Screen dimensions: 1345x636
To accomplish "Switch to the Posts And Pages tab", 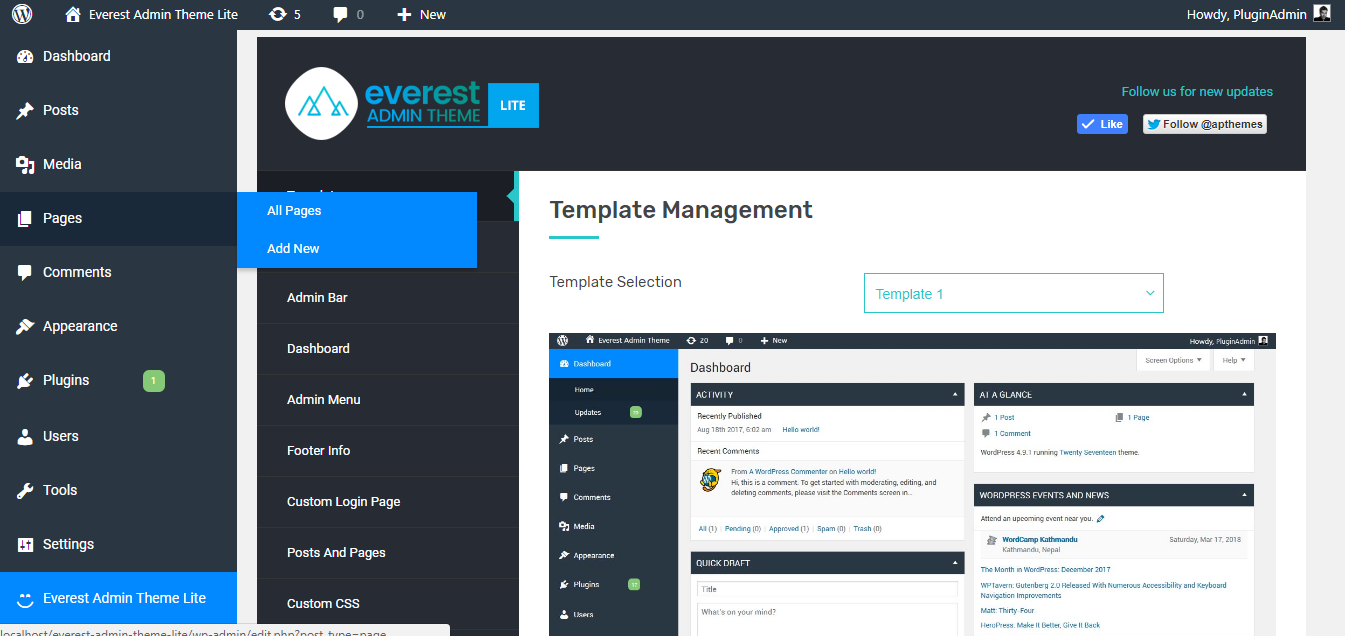I will point(388,553).
